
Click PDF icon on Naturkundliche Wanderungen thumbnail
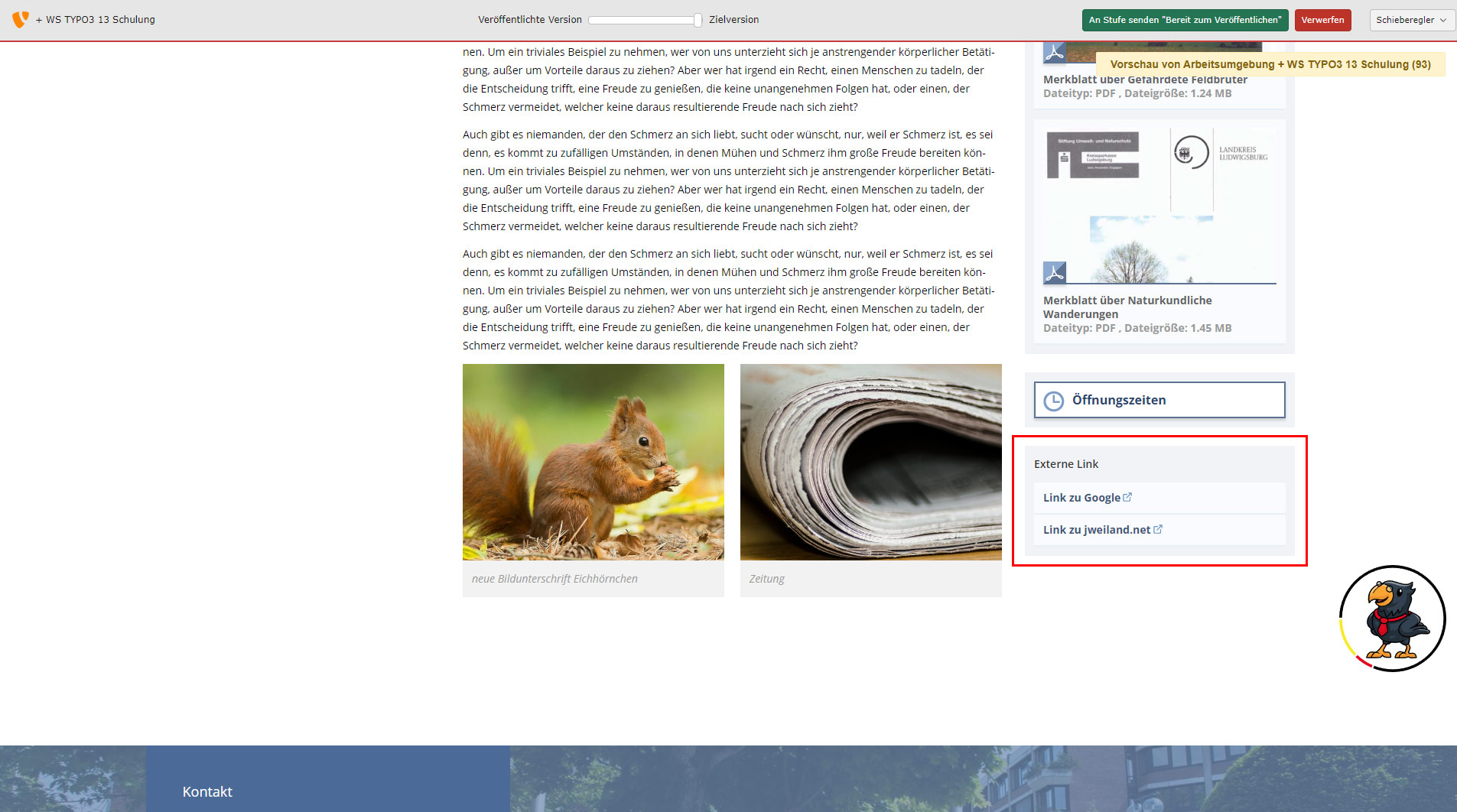pyautogui.click(x=1055, y=273)
